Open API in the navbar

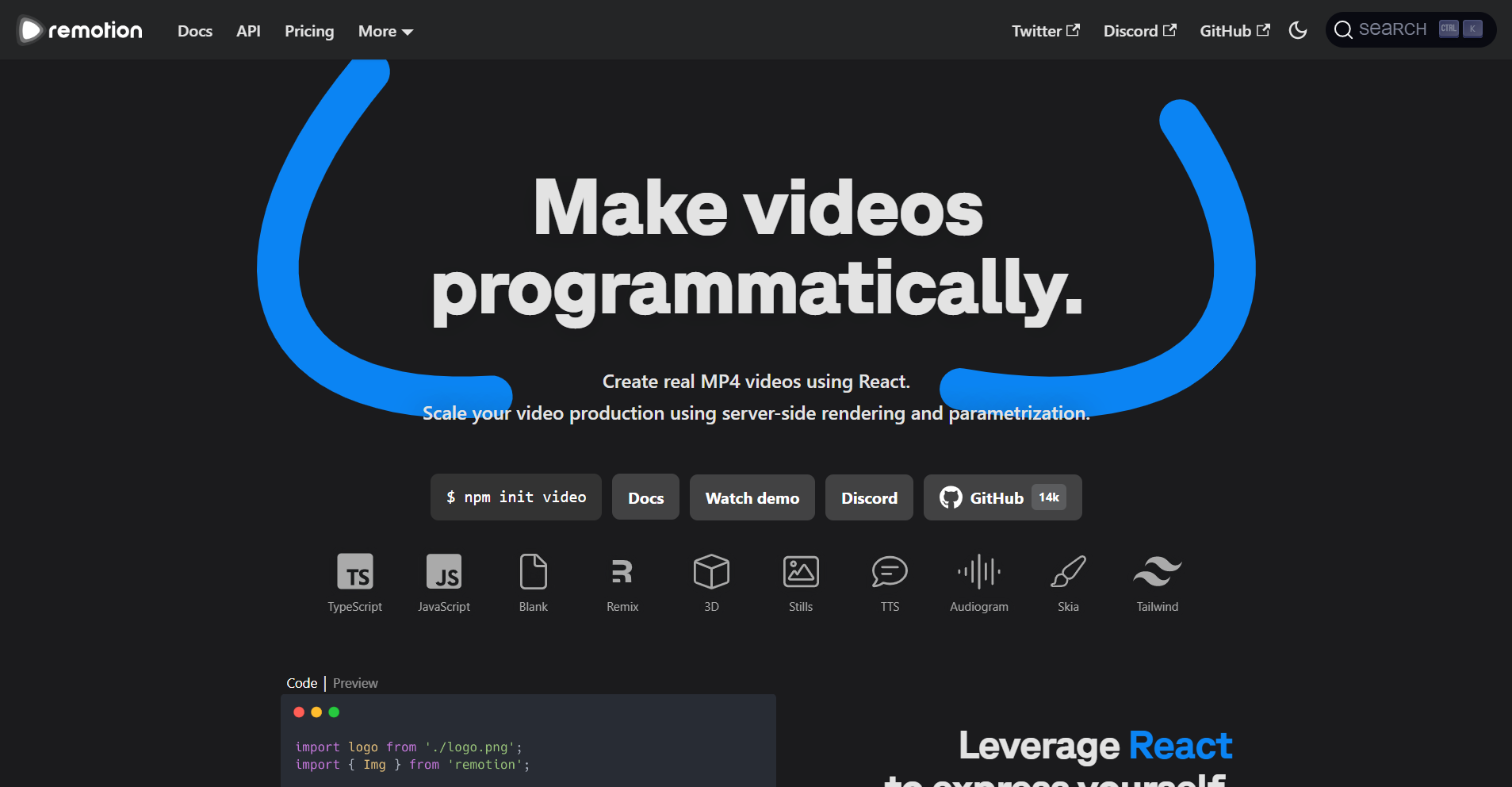click(248, 31)
